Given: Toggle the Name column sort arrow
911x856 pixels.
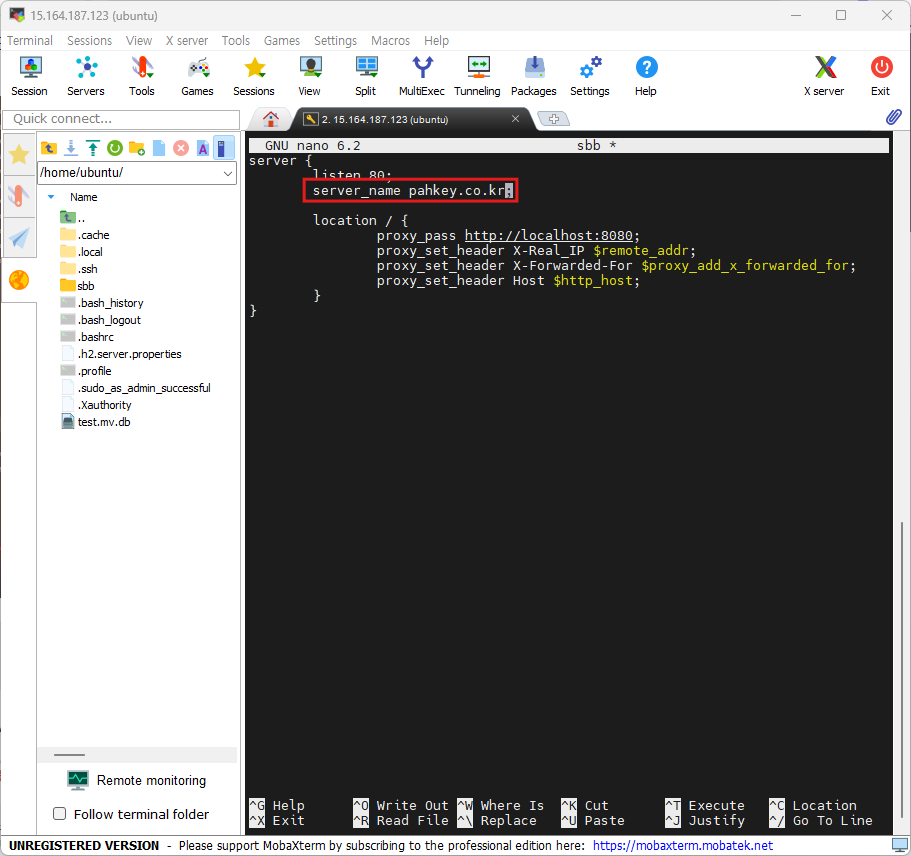Looking at the screenshot, I should click(x=51, y=197).
